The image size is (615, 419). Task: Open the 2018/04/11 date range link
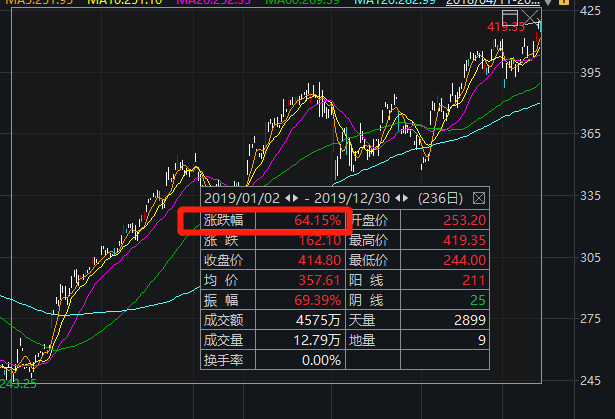(493, 2)
